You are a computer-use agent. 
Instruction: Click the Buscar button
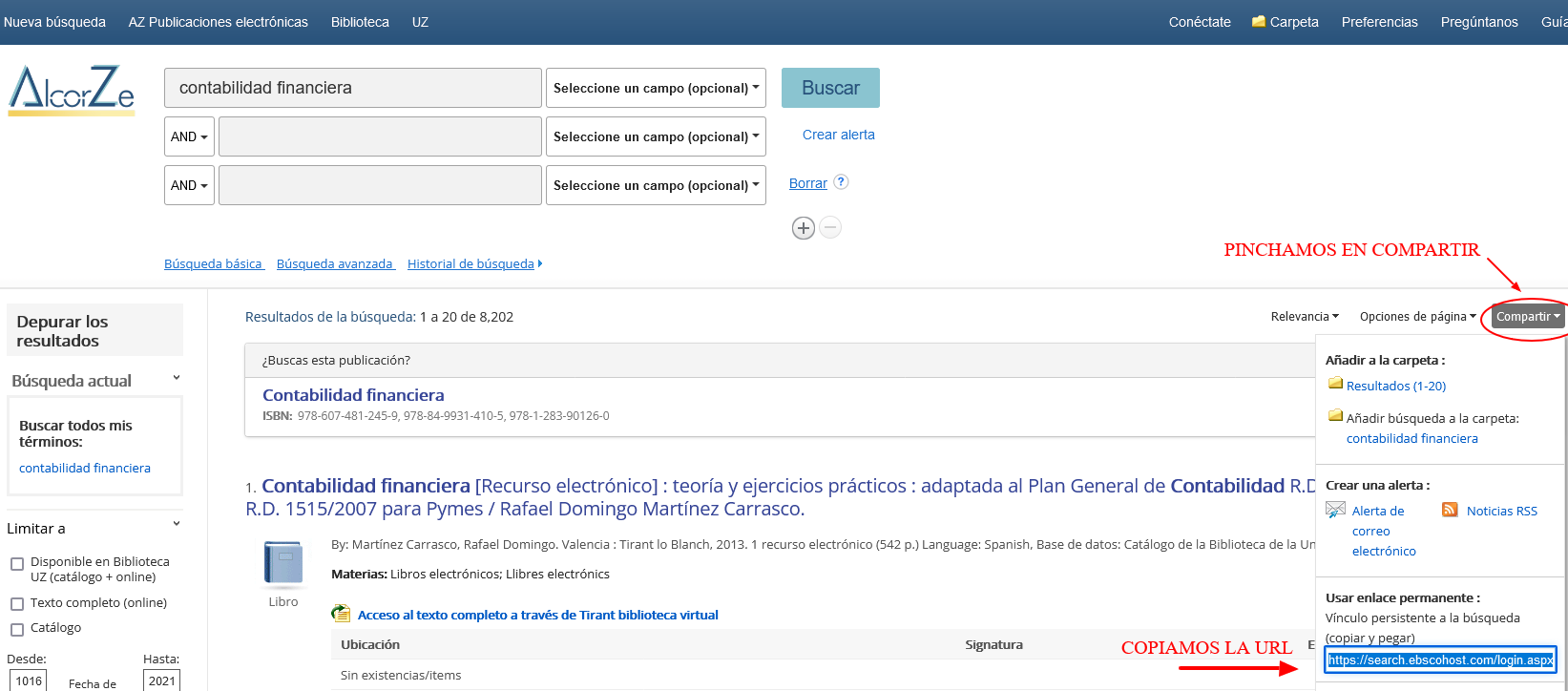830,88
